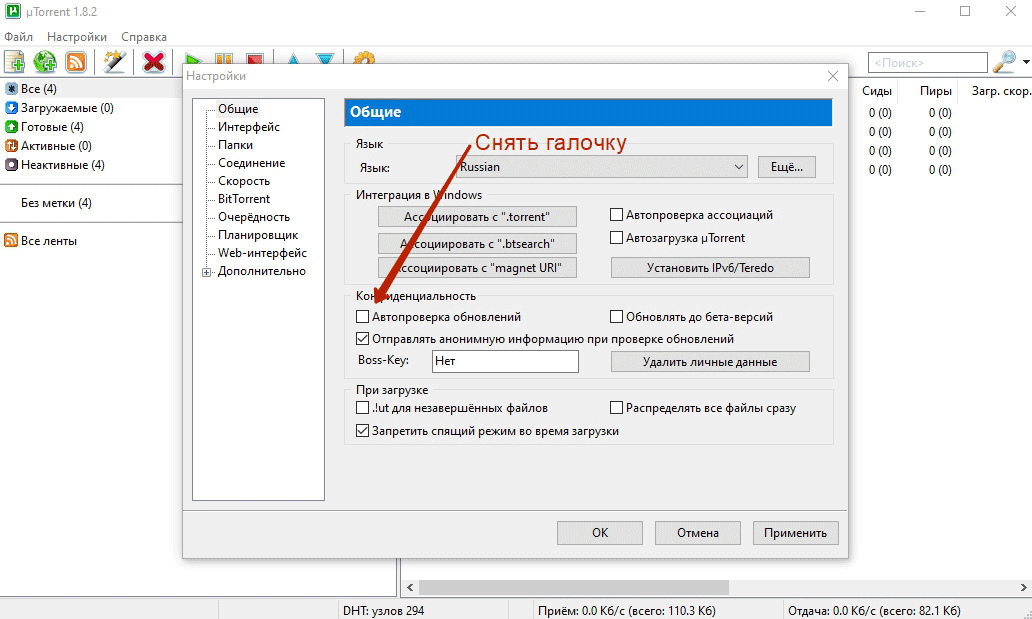
Task: Open the Справка menu
Action: (144, 37)
